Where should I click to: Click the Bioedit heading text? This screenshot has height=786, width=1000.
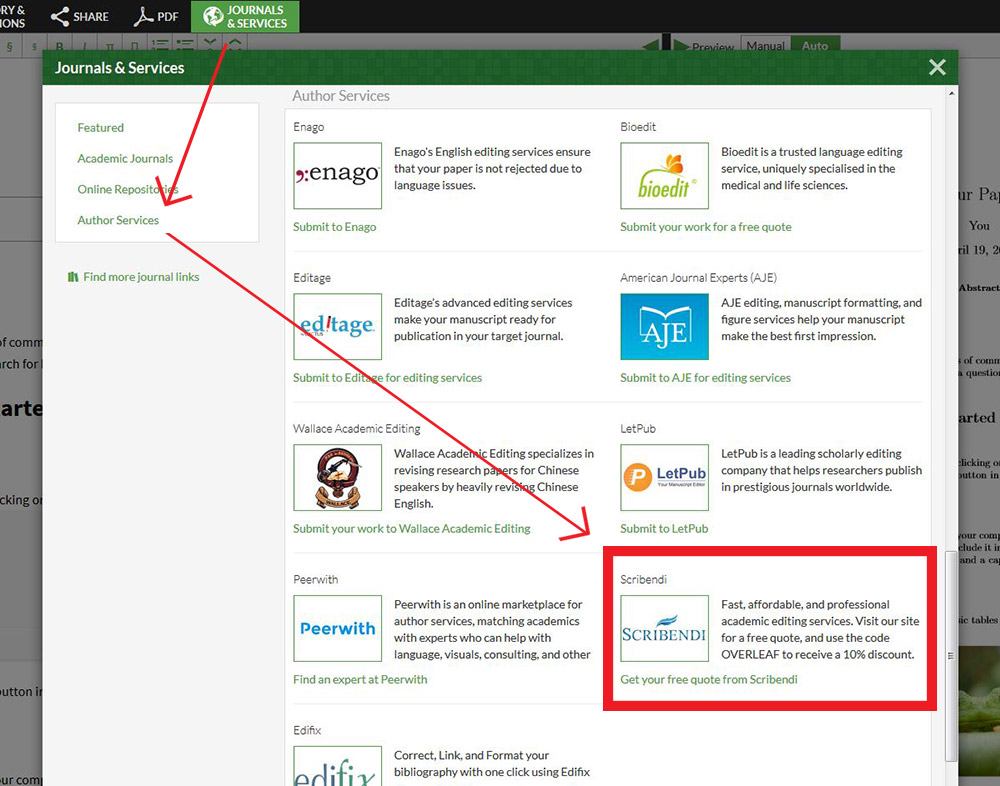638,127
